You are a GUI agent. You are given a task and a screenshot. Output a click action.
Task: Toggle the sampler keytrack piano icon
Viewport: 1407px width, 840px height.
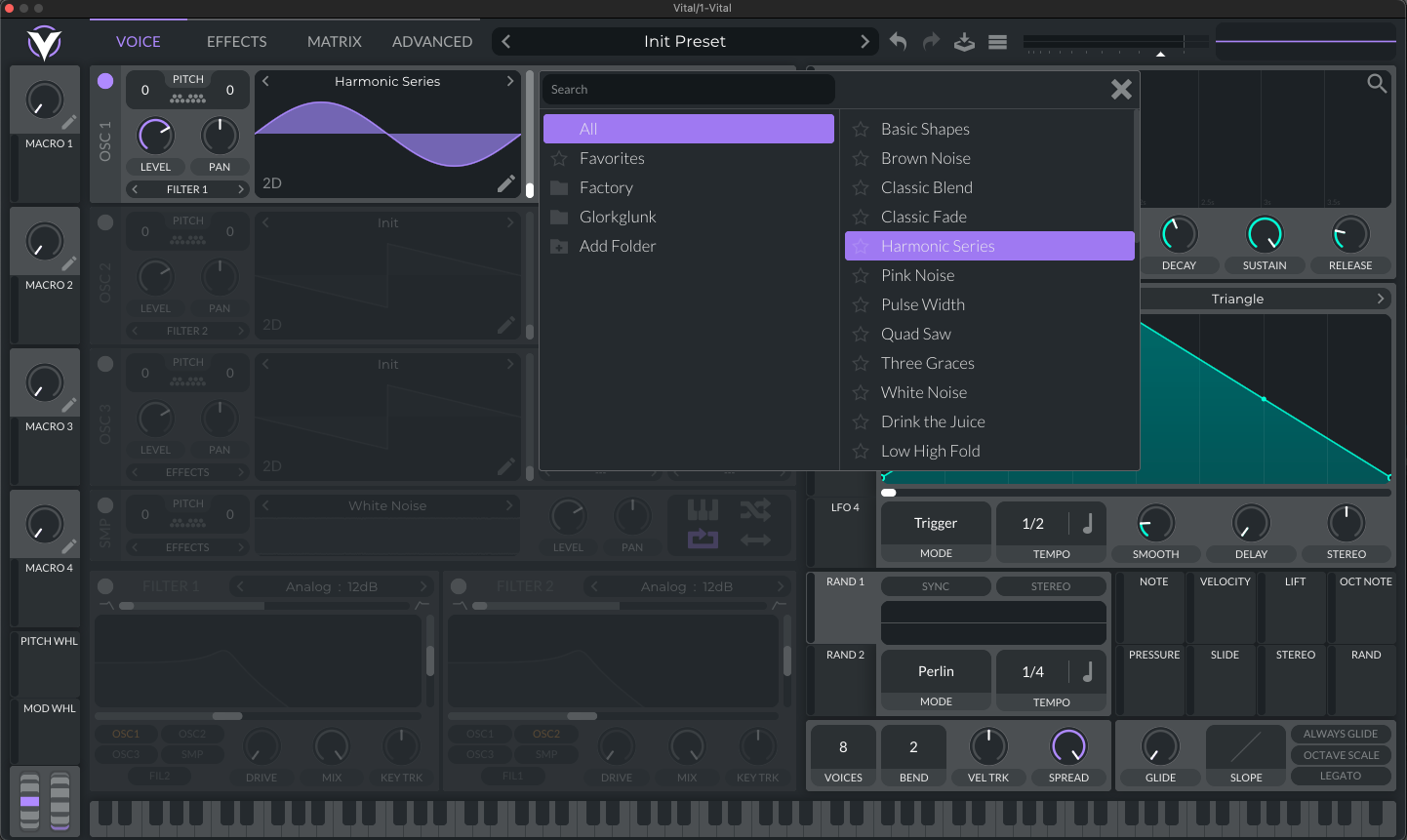pos(703,509)
